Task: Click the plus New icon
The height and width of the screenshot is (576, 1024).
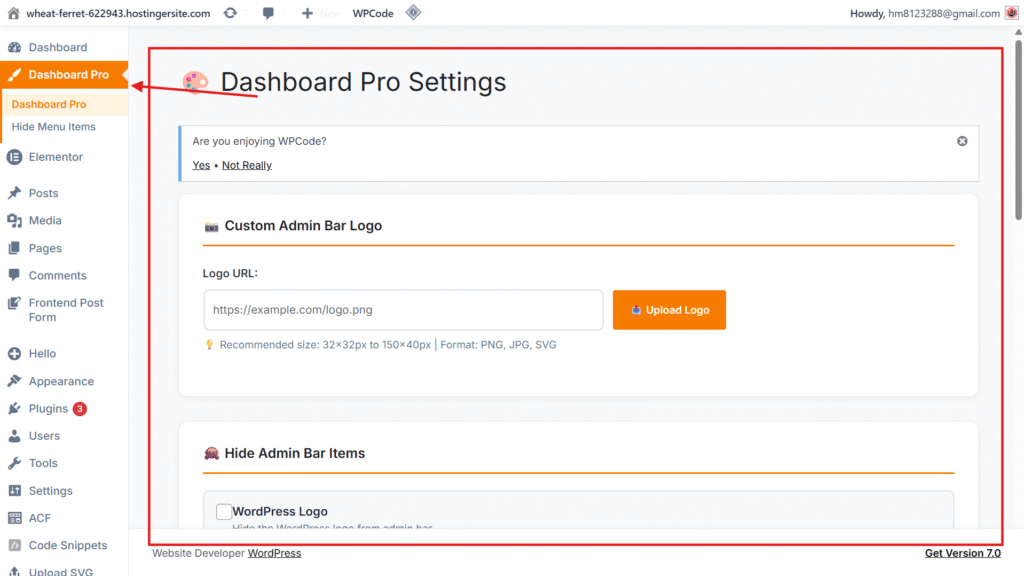Action: tap(307, 13)
